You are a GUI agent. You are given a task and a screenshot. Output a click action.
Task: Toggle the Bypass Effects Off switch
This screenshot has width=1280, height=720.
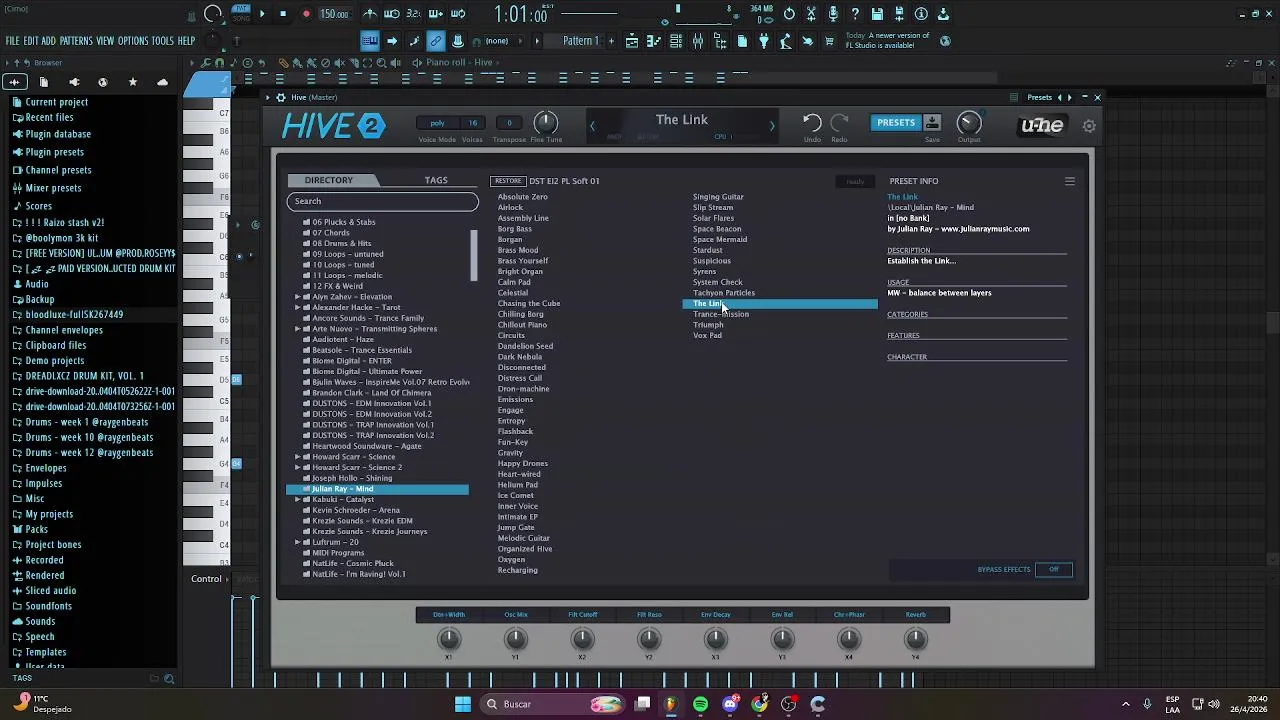tap(1054, 569)
